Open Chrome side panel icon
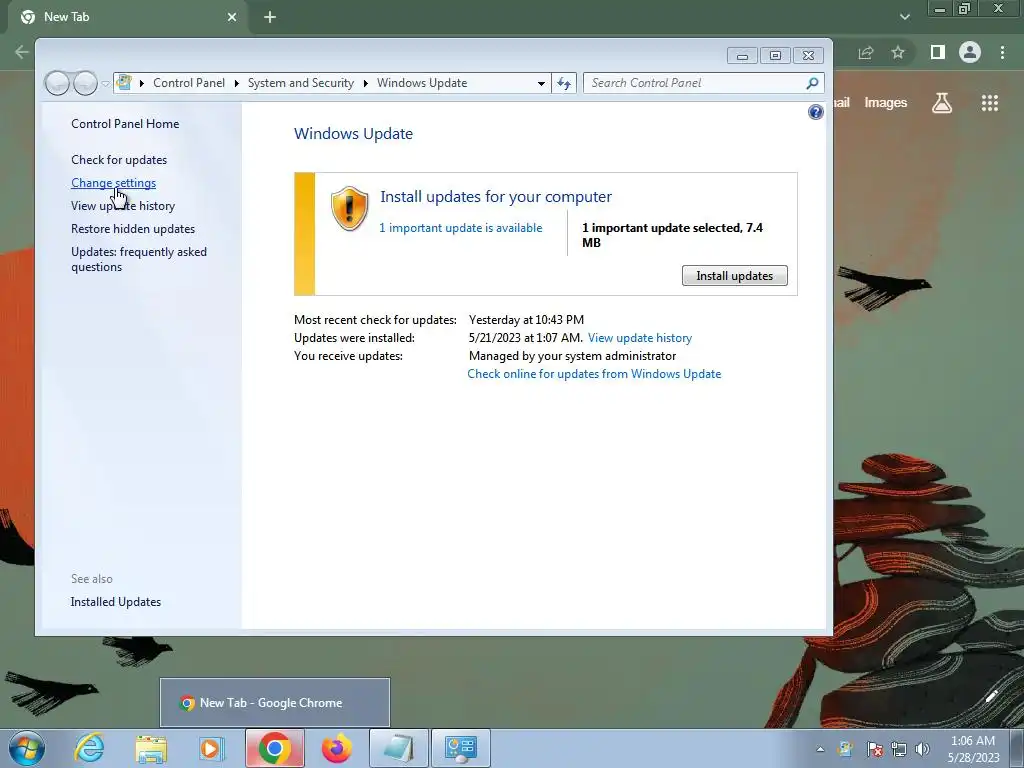Screen dimensions: 1024x768 point(938,52)
